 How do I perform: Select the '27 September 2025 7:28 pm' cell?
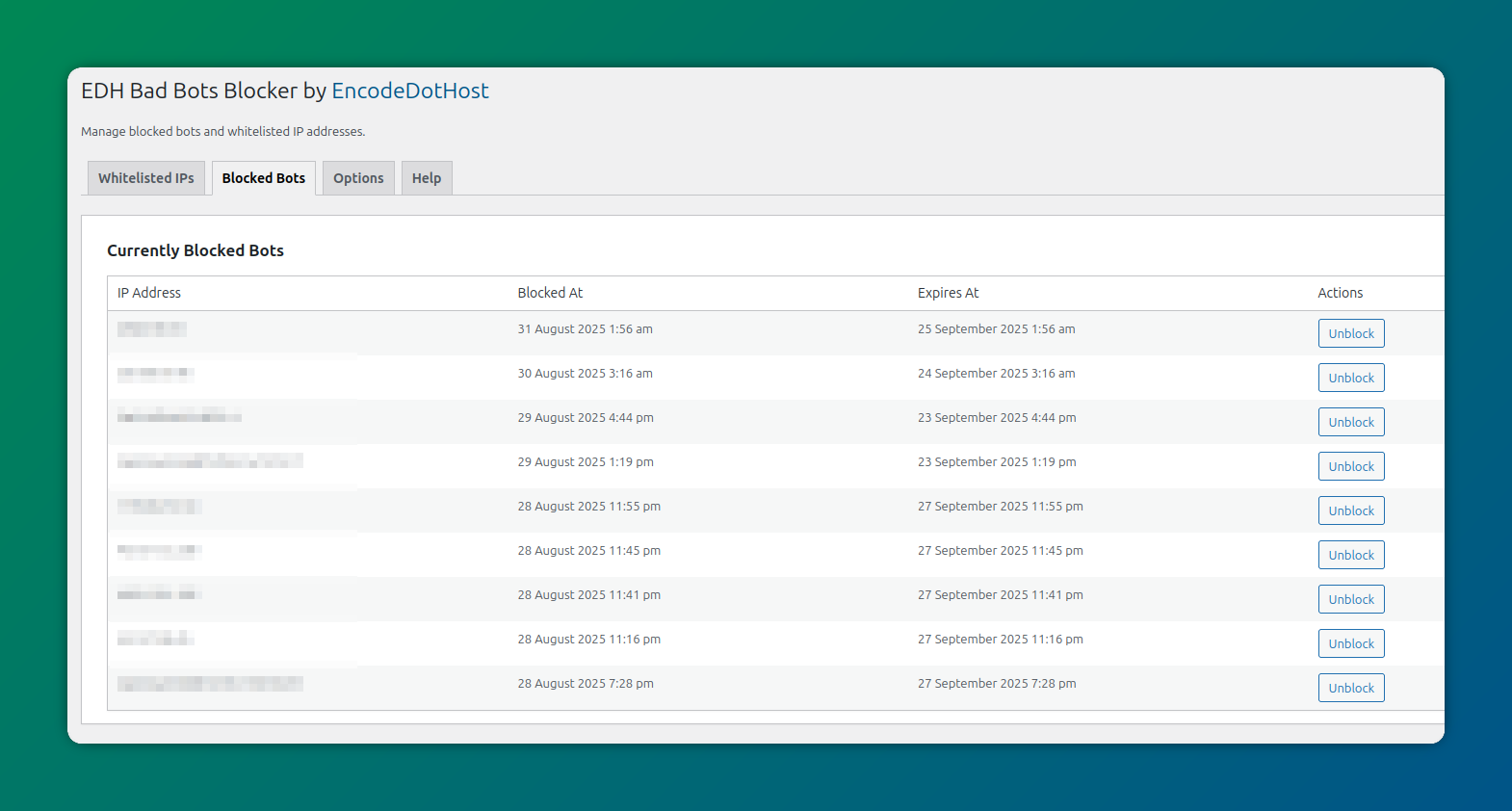(997, 684)
